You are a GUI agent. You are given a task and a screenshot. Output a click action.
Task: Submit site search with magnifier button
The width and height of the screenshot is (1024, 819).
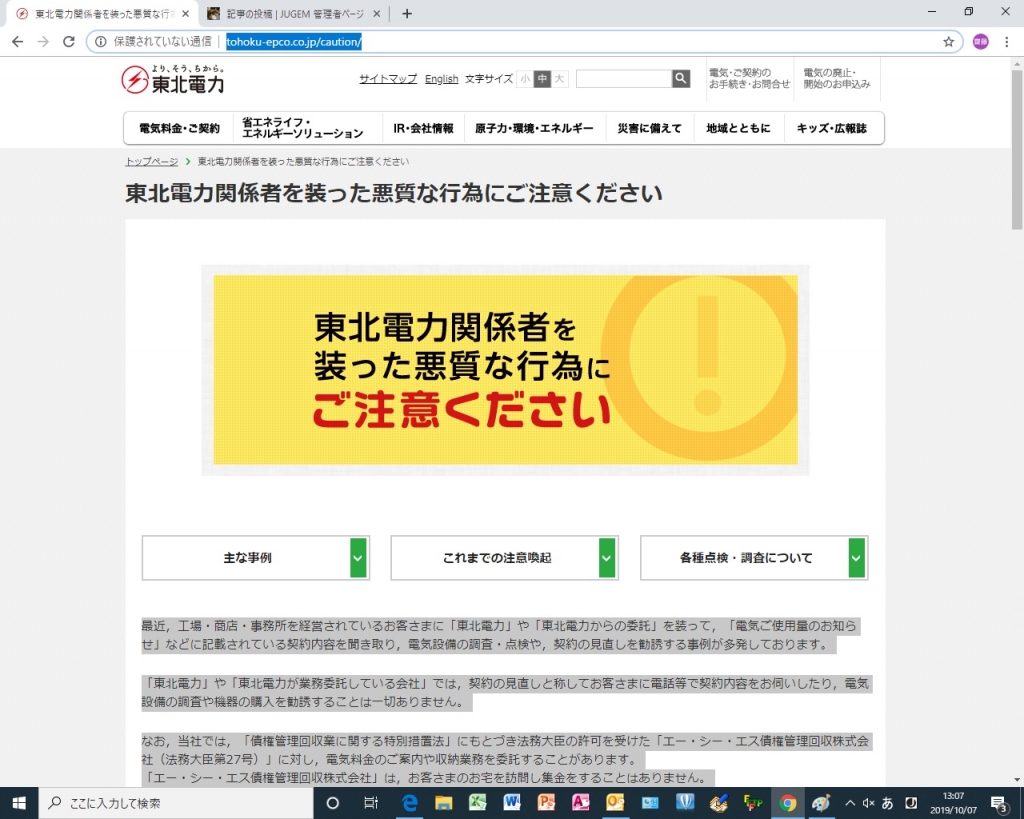pyautogui.click(x=680, y=78)
